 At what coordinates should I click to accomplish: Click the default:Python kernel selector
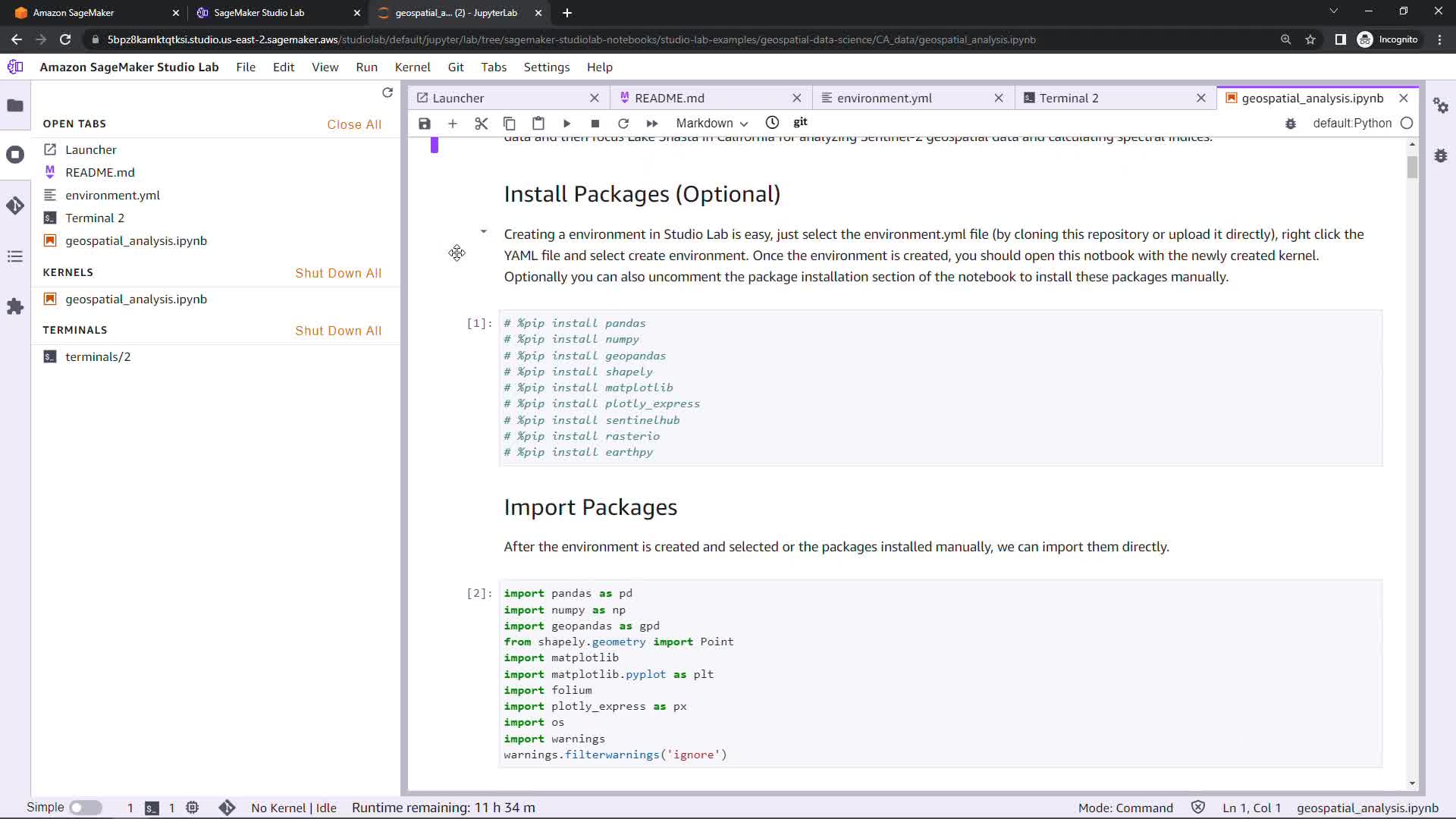[1351, 124]
